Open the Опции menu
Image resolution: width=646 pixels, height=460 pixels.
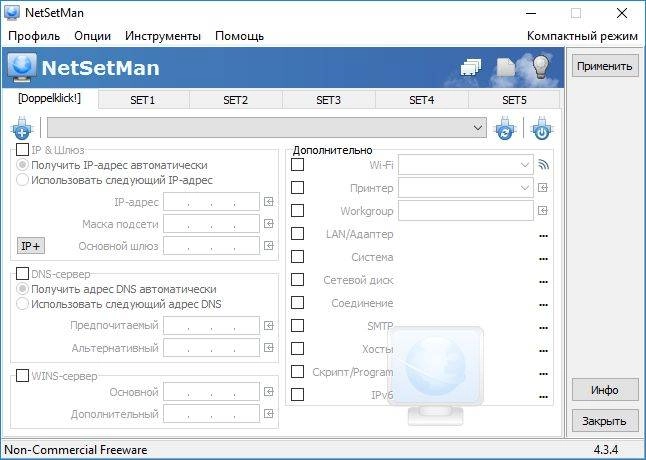coord(93,36)
